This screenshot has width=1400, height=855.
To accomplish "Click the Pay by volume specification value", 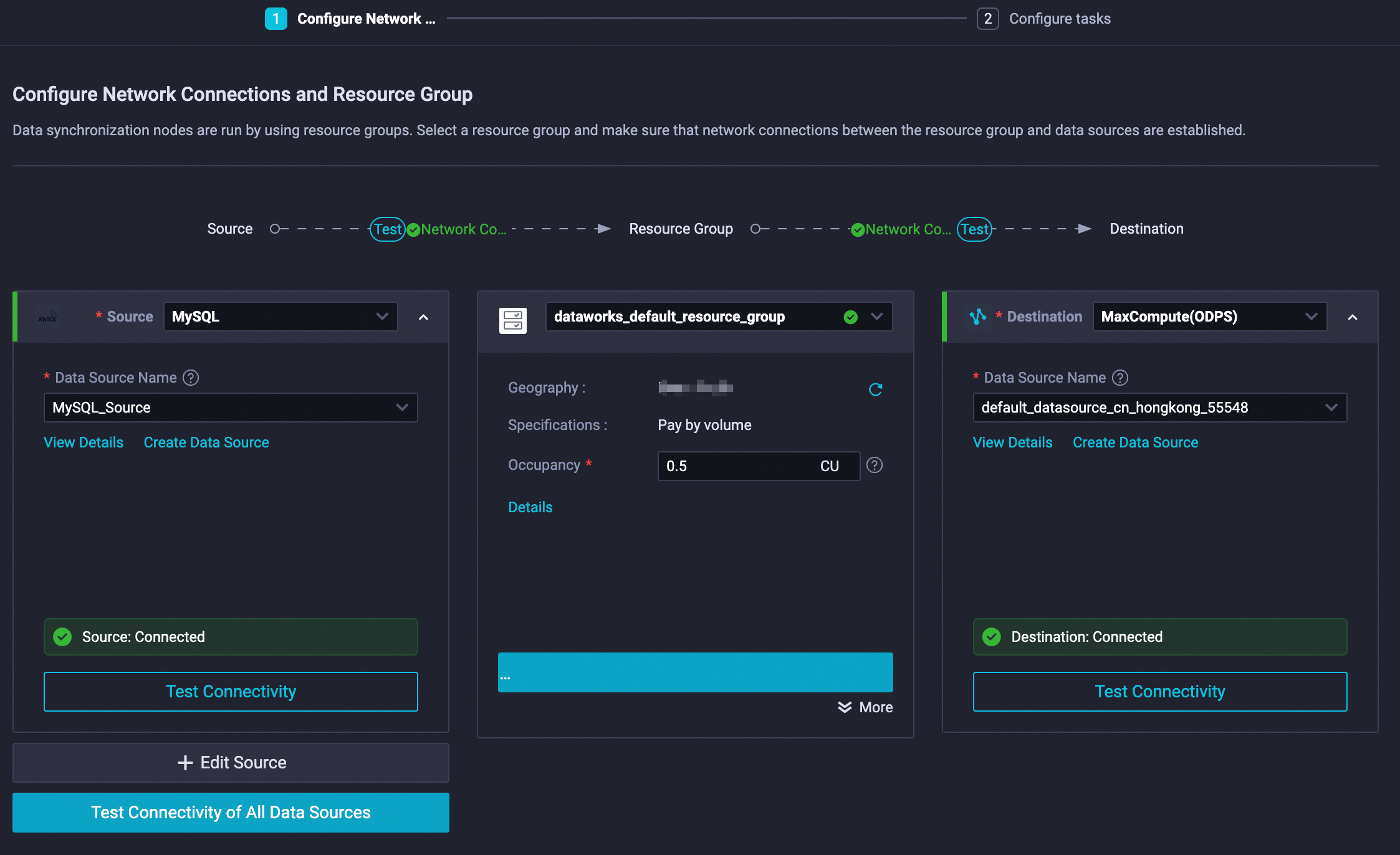I will [x=704, y=425].
